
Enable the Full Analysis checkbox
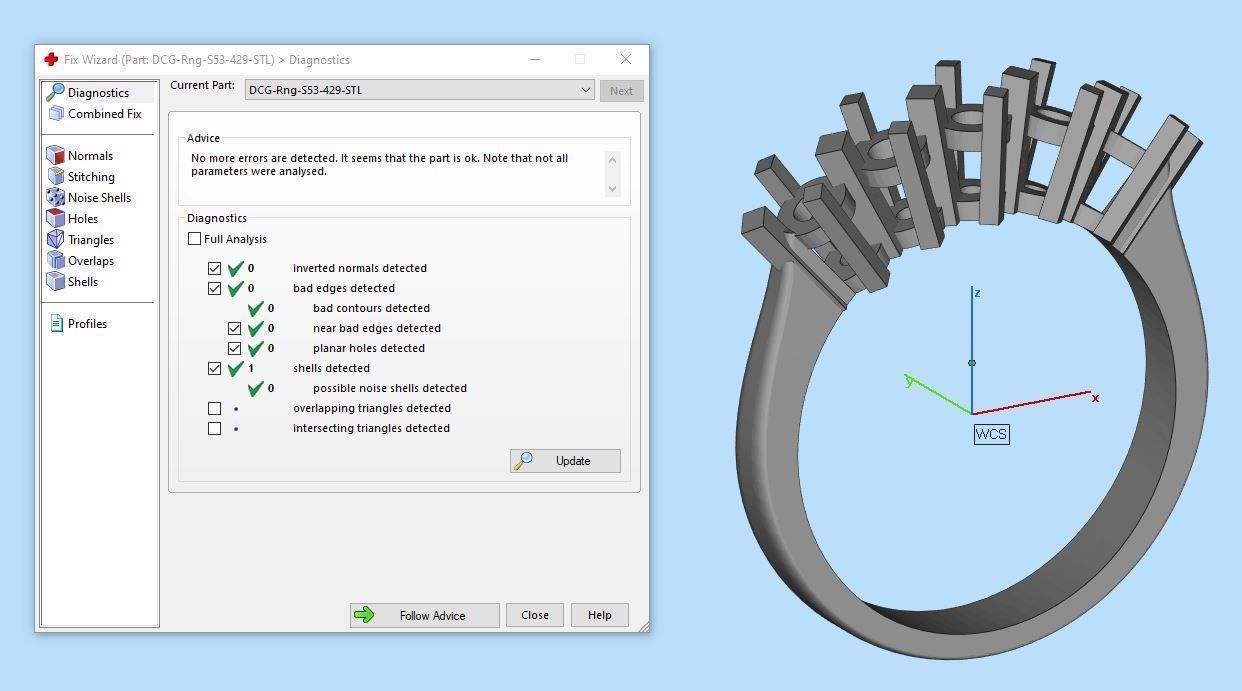(194, 239)
